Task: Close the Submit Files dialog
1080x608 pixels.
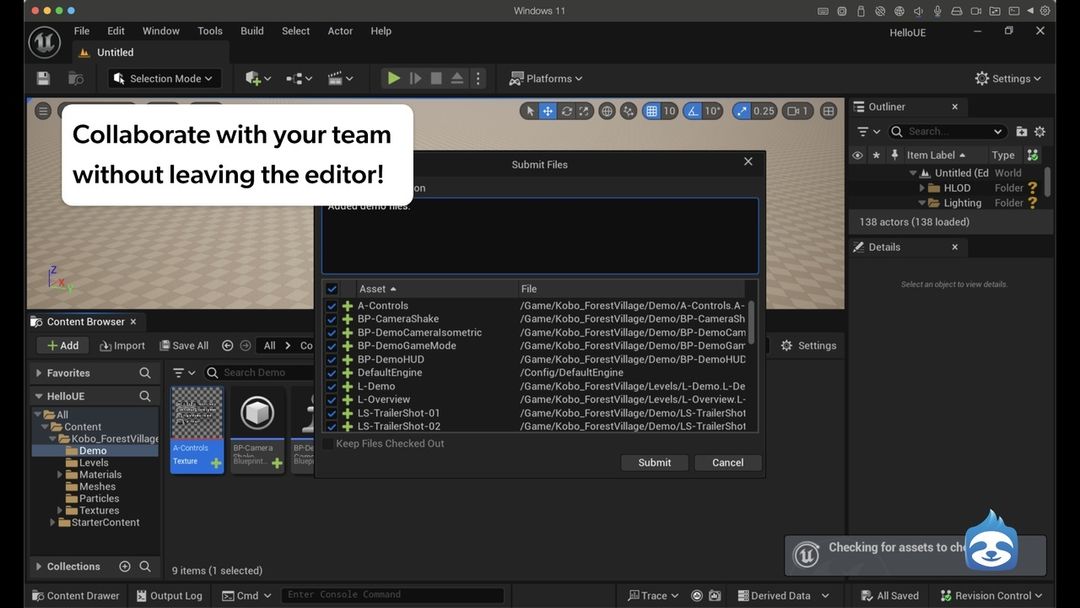Action: tap(748, 162)
